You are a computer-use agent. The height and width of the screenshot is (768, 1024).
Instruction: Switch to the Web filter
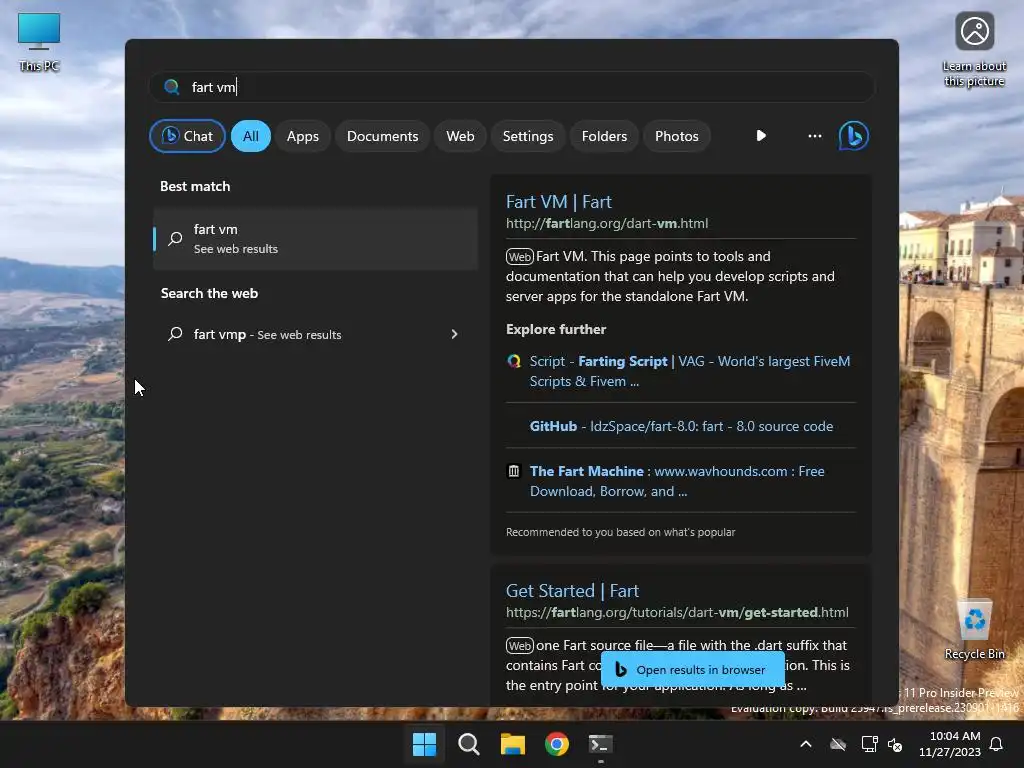(460, 136)
